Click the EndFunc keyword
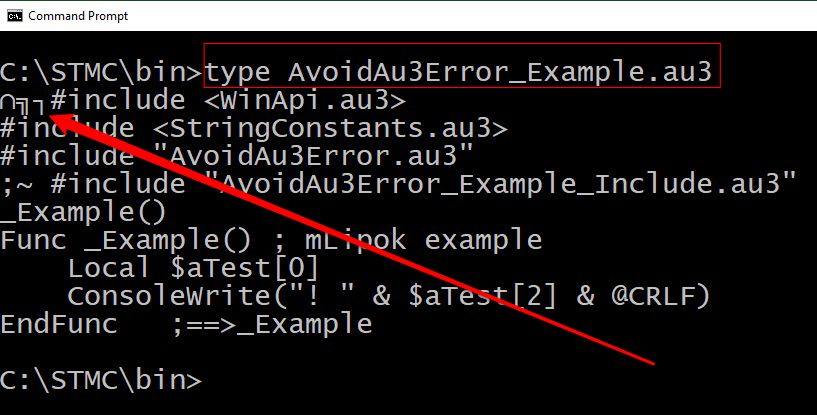 [x=58, y=324]
